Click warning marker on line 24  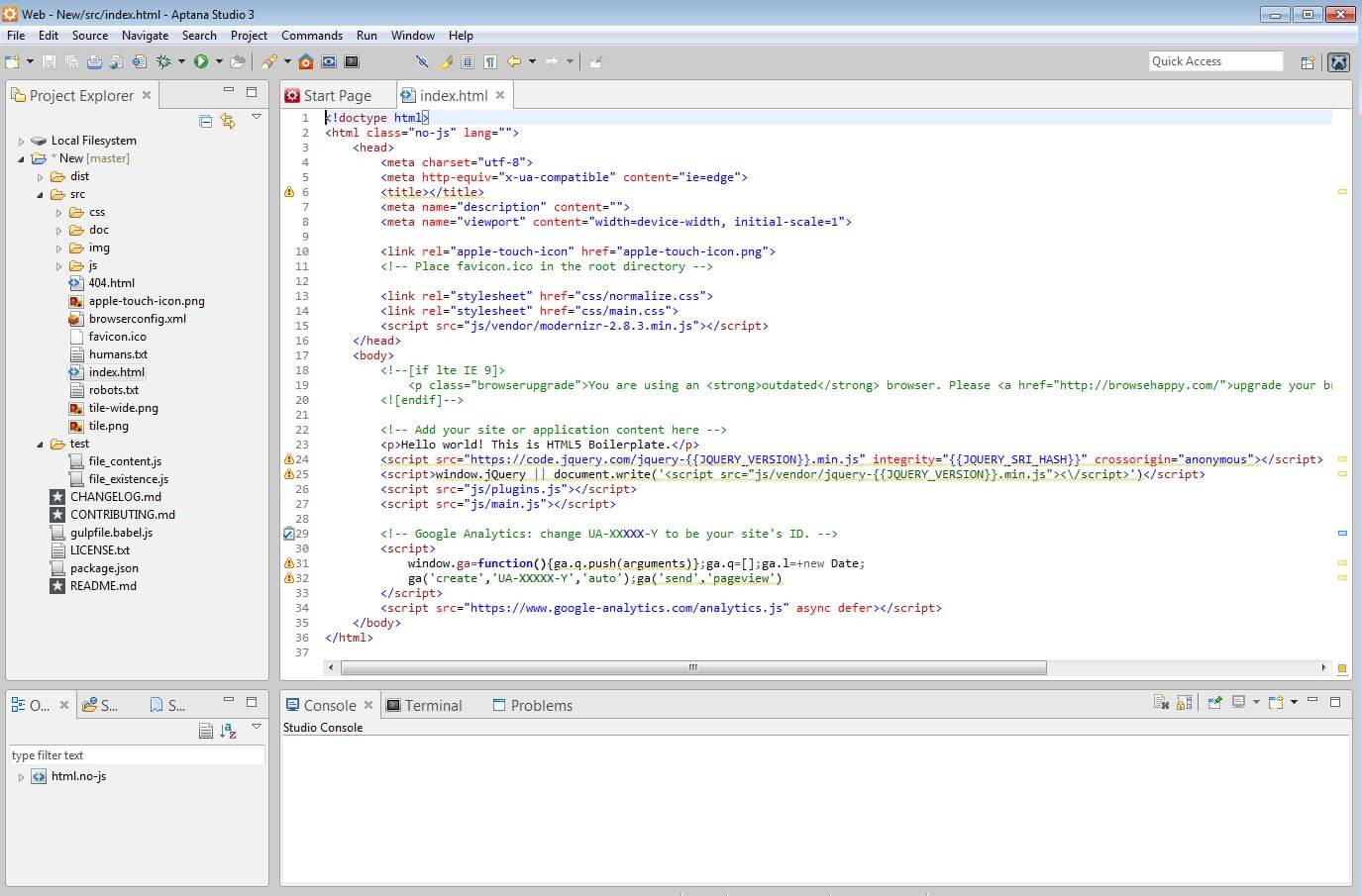(289, 459)
